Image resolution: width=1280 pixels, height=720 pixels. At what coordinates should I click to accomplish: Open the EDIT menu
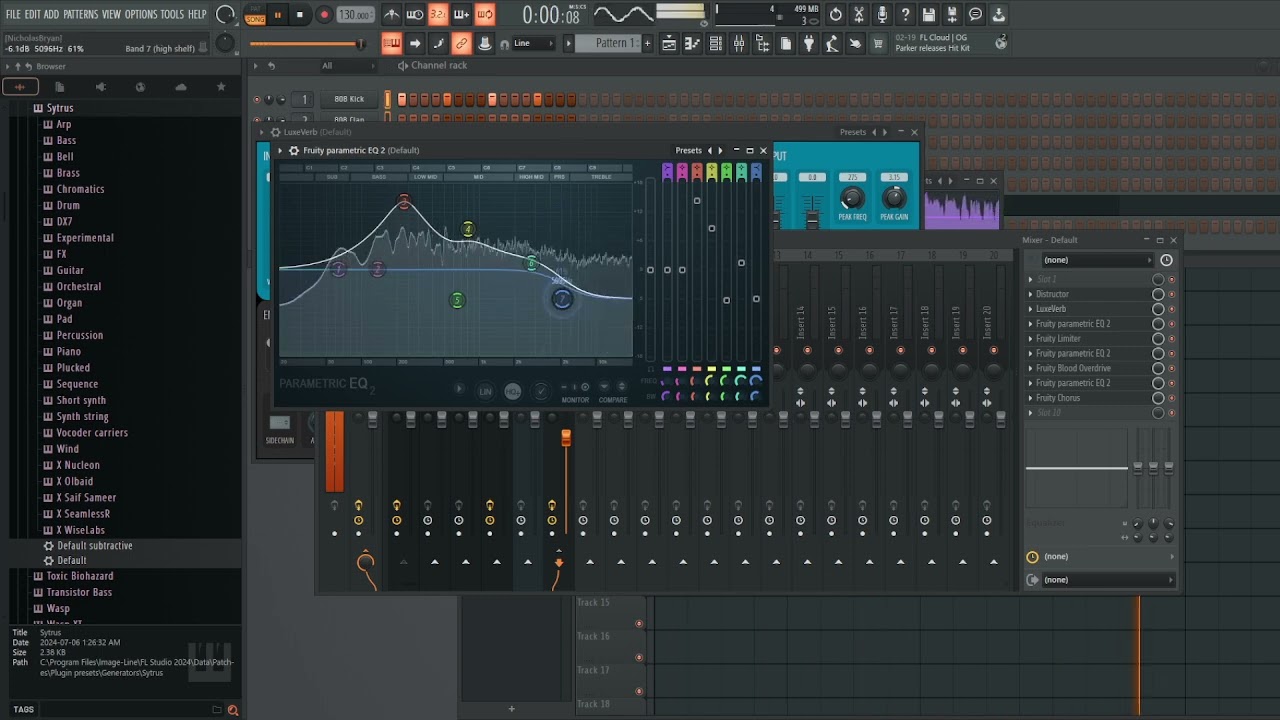33,14
